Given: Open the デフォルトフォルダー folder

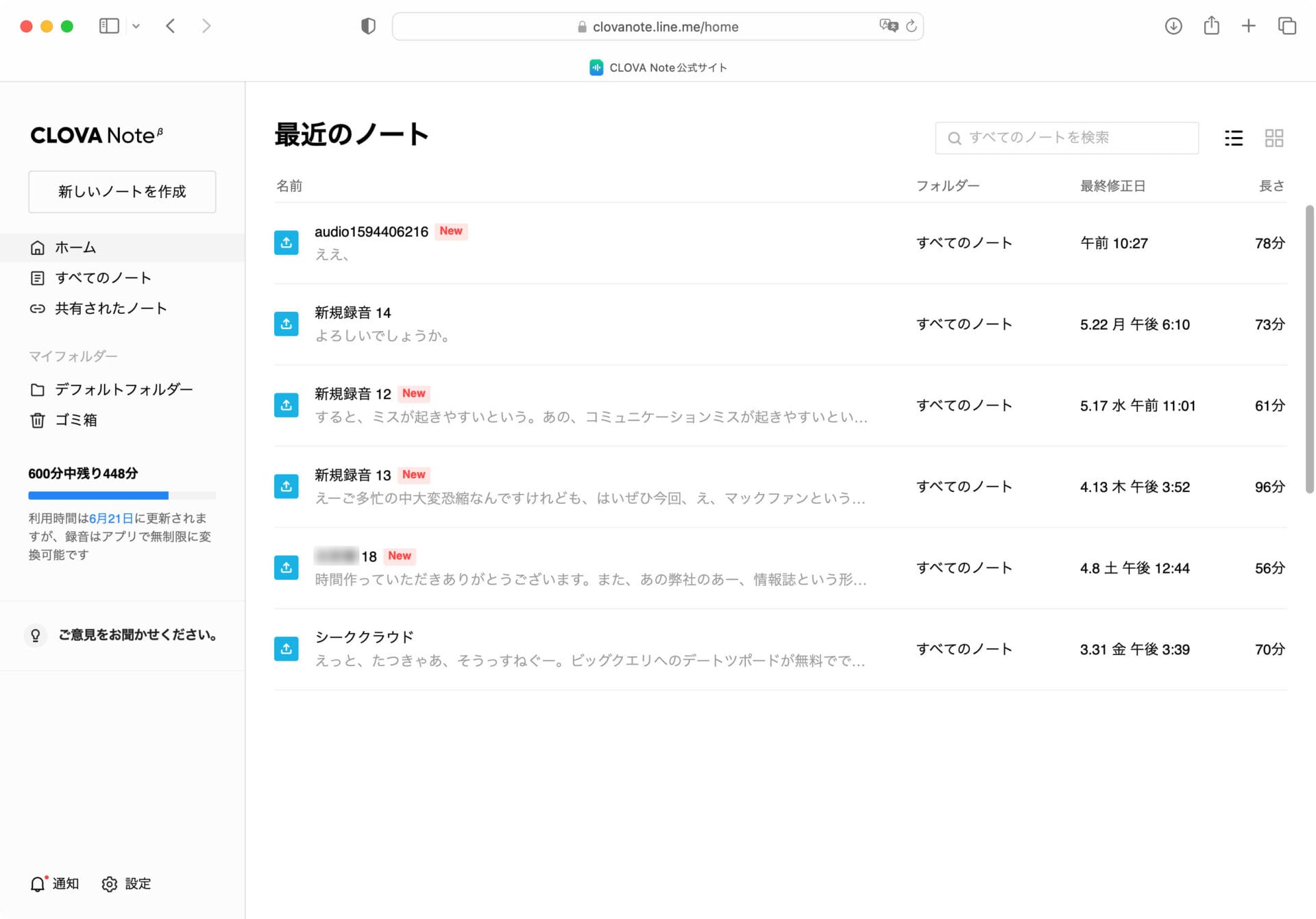Looking at the screenshot, I should (x=38, y=389).
